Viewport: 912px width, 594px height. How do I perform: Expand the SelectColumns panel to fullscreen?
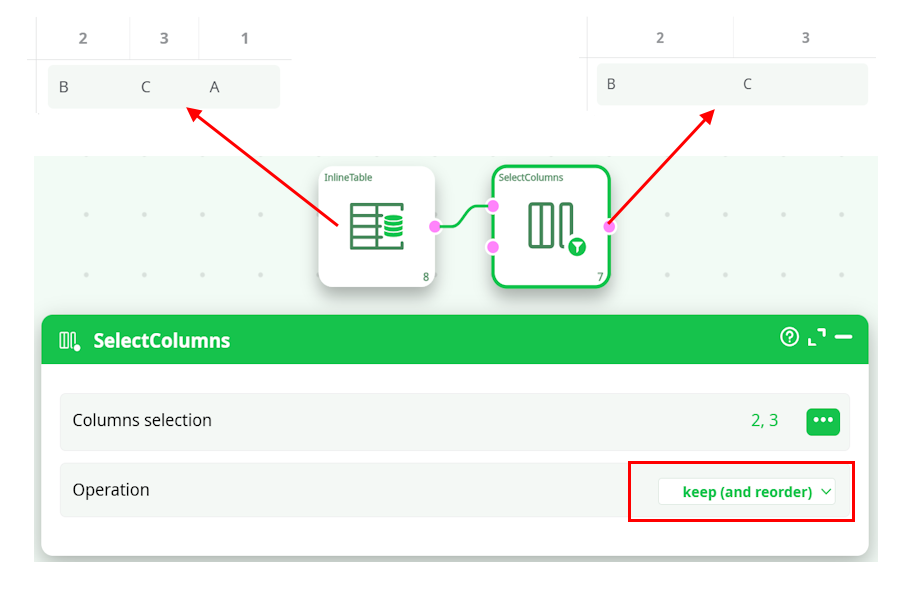815,339
